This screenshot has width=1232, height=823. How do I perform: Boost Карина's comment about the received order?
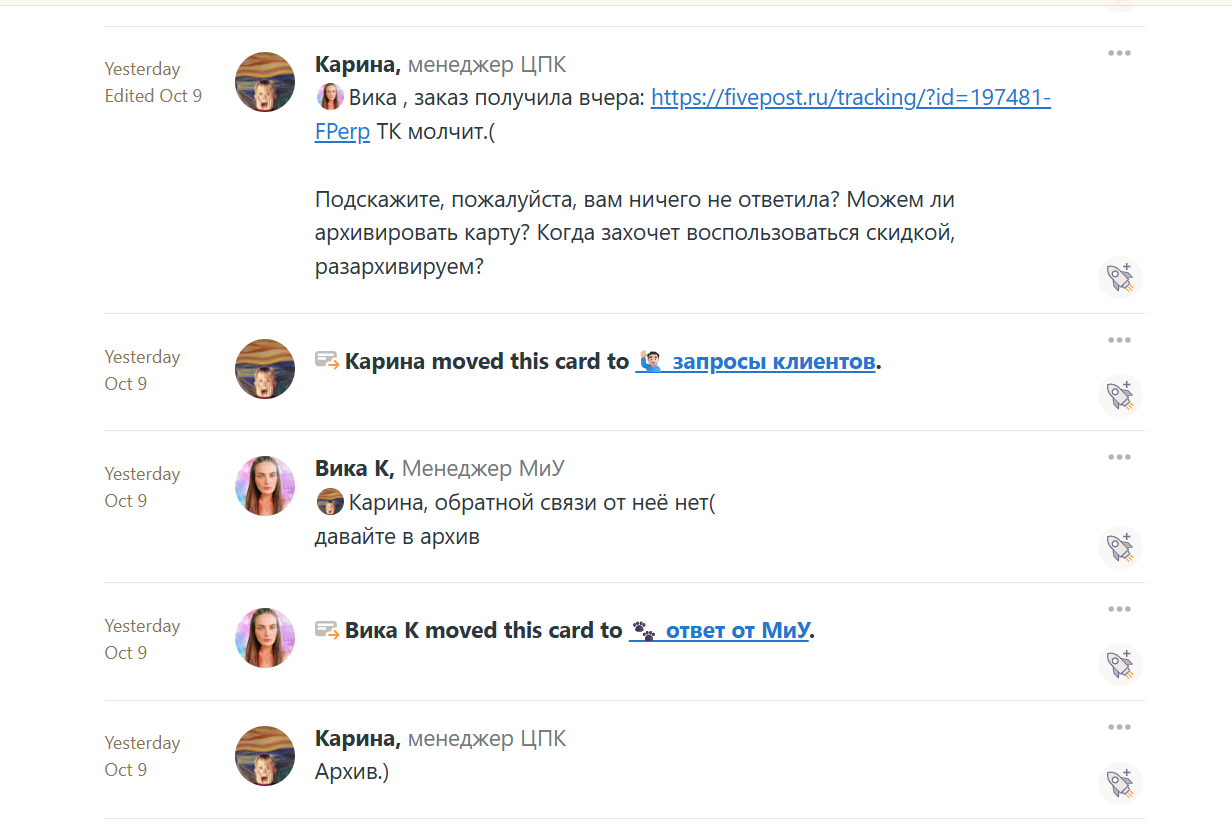[1120, 277]
